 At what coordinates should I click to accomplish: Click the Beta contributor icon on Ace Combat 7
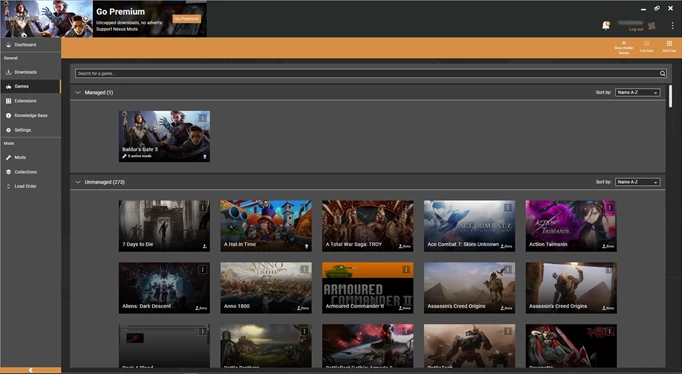coord(506,246)
